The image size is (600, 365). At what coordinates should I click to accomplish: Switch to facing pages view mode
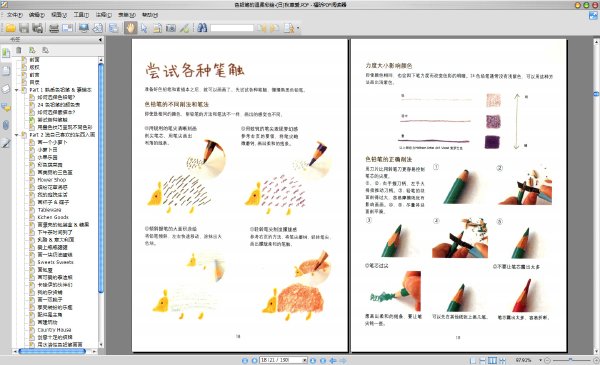492,360
